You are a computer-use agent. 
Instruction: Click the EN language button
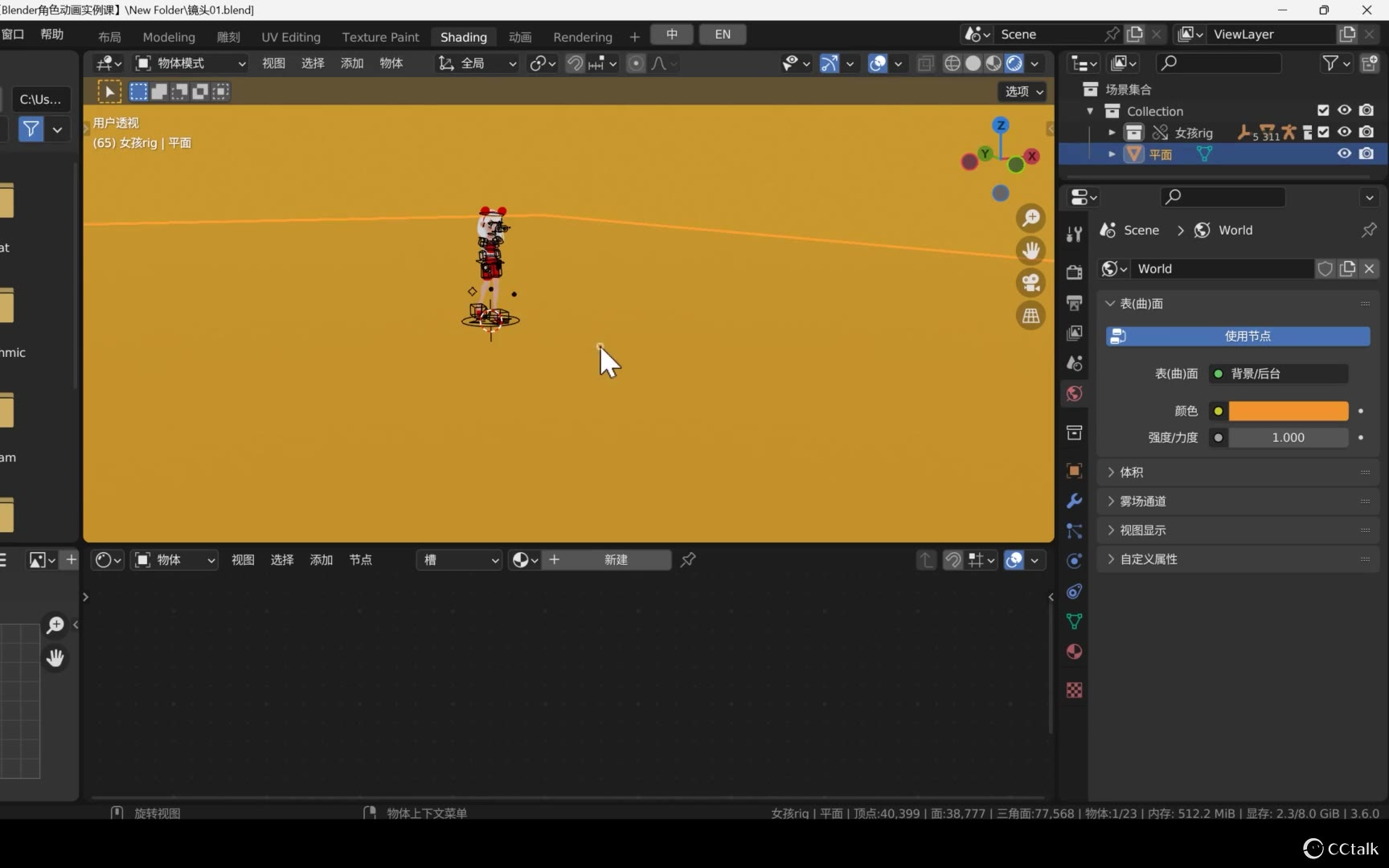point(723,35)
